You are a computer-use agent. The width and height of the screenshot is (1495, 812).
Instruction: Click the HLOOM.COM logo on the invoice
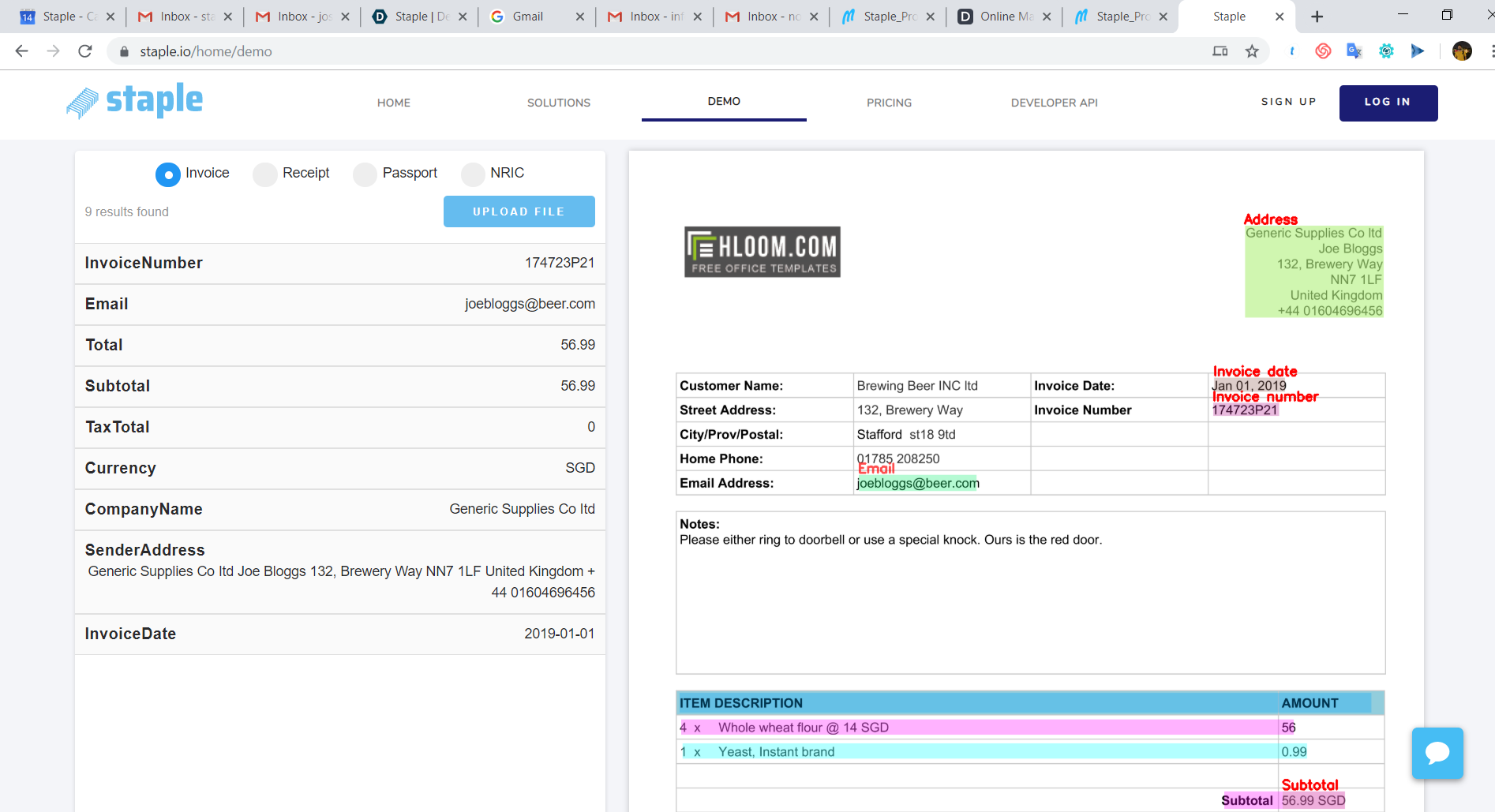tap(762, 253)
